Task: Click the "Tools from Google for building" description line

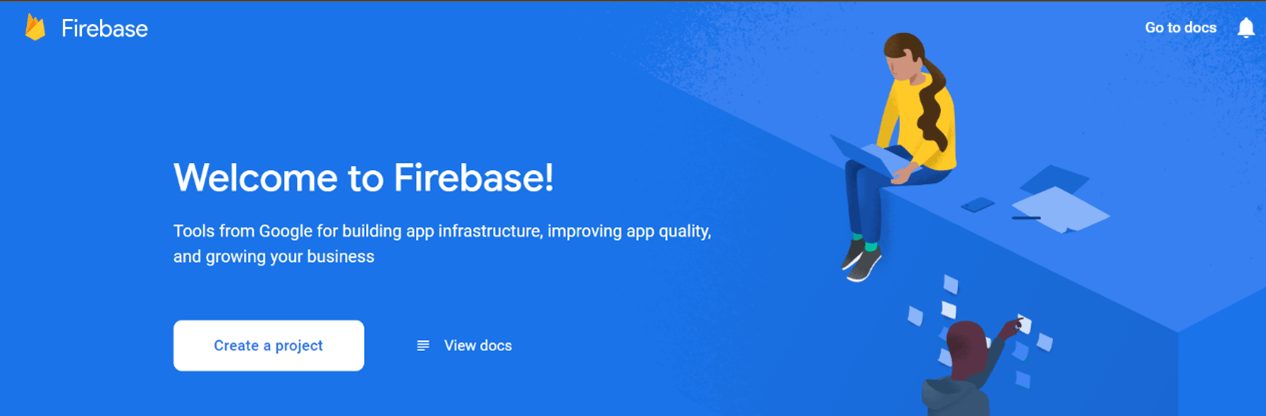Action: click(x=442, y=231)
